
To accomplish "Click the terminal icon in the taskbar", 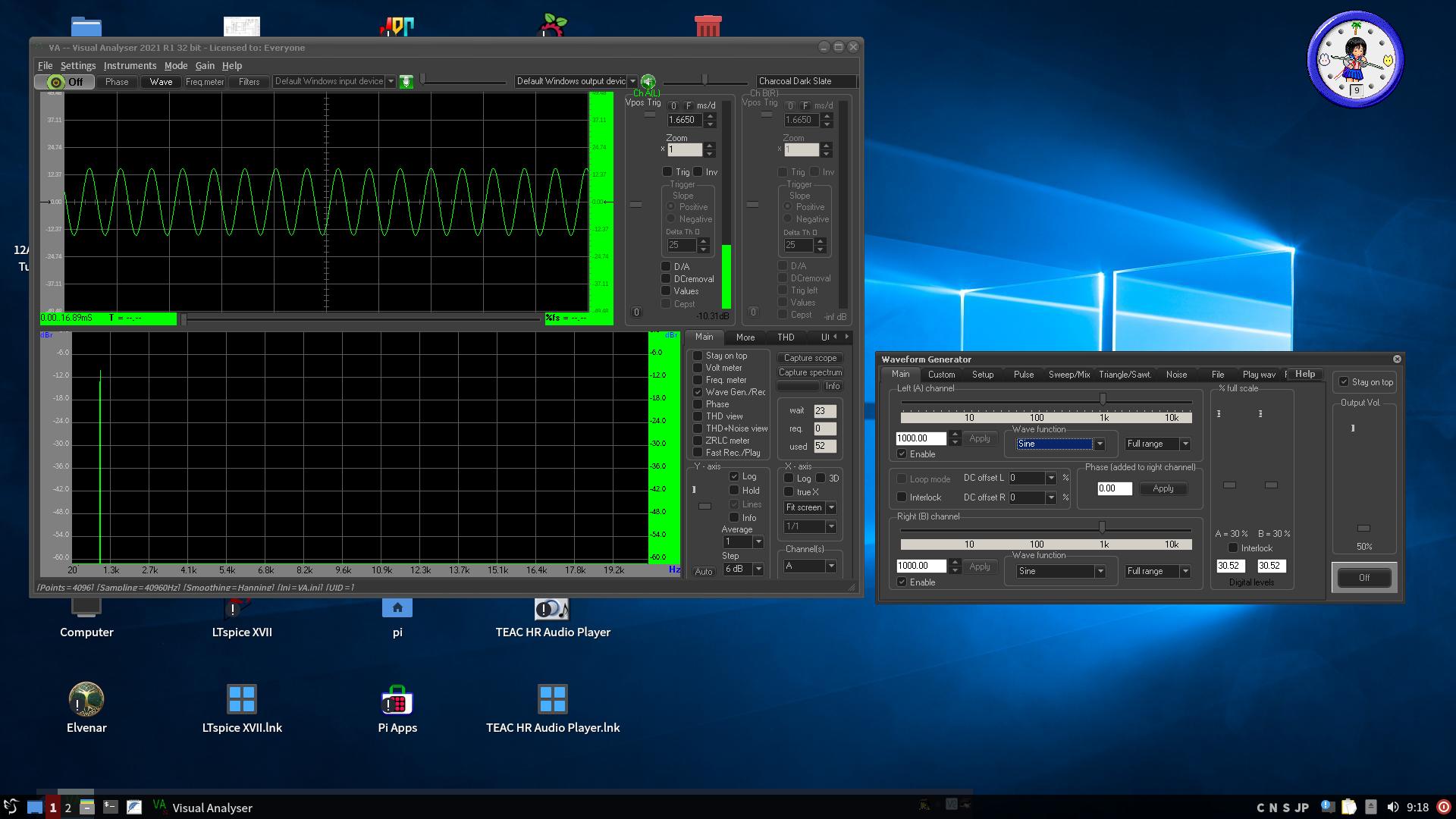I will (x=110, y=807).
